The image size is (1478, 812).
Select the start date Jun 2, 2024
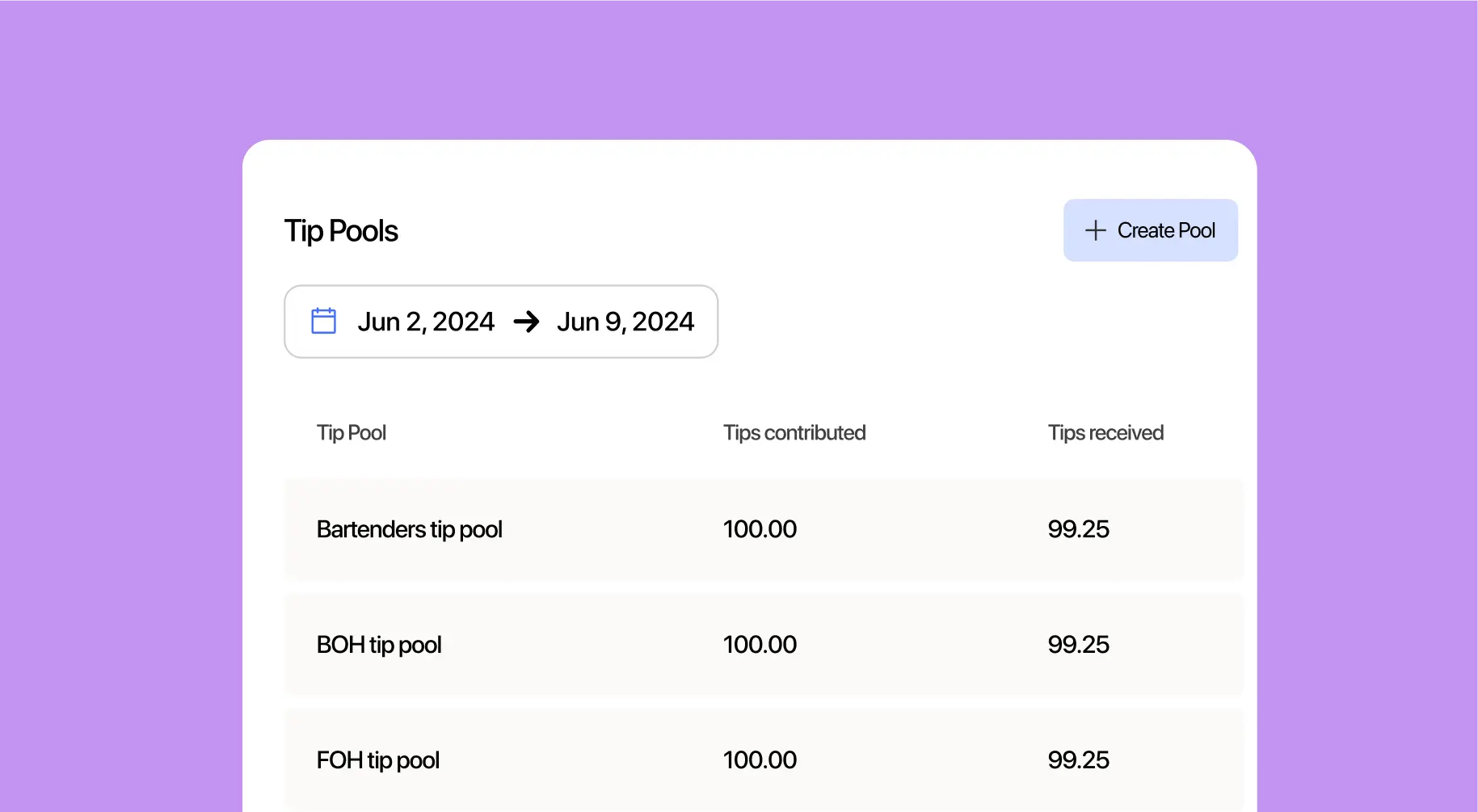coord(426,322)
